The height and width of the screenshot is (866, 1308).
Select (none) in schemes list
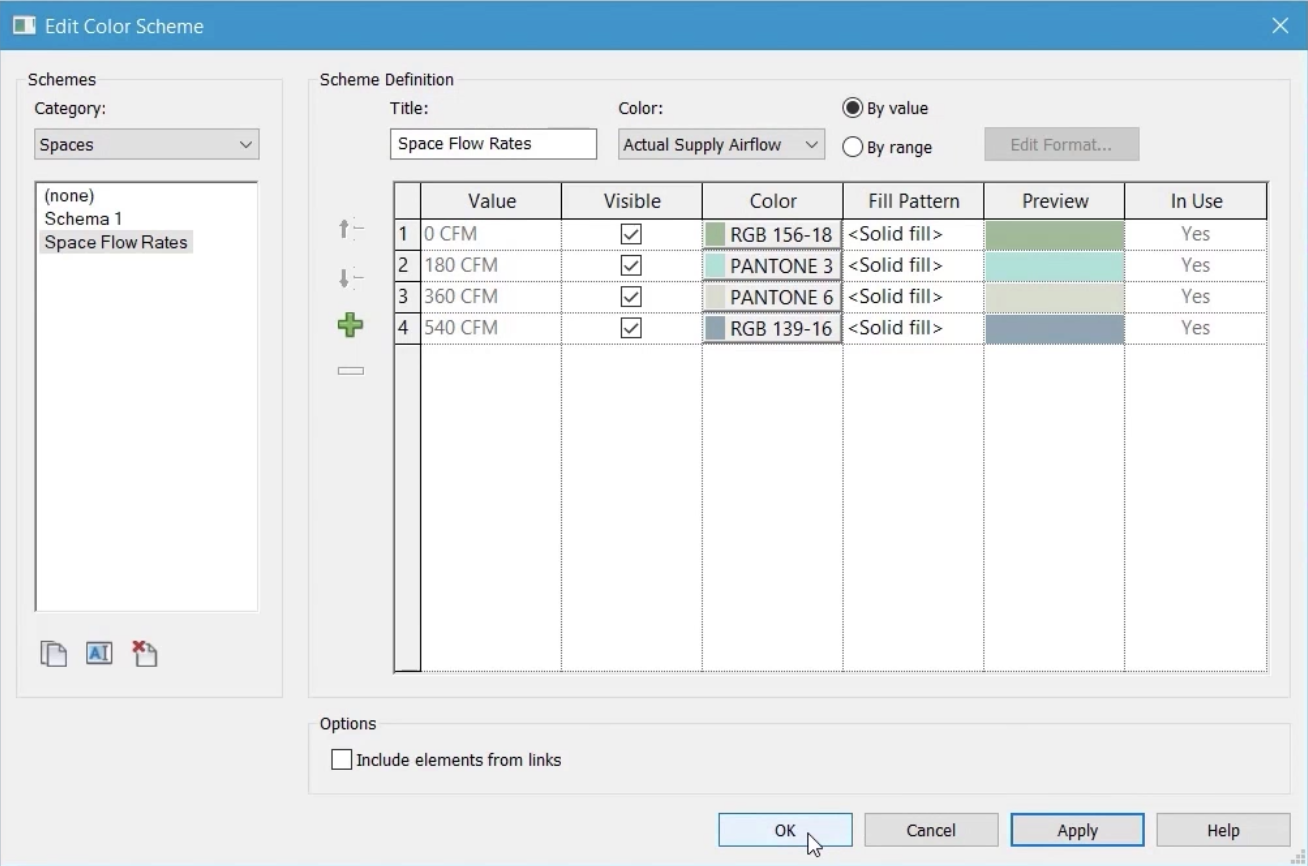point(69,196)
